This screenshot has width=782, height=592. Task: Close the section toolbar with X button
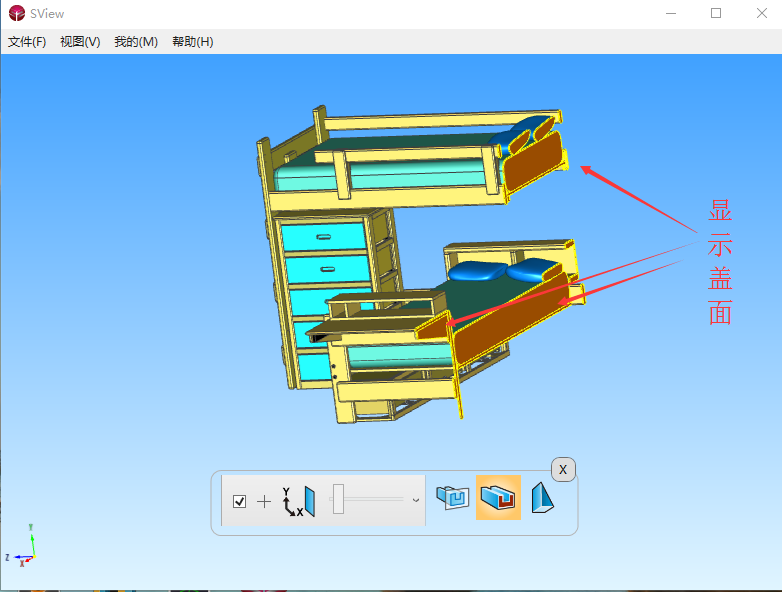(x=563, y=470)
